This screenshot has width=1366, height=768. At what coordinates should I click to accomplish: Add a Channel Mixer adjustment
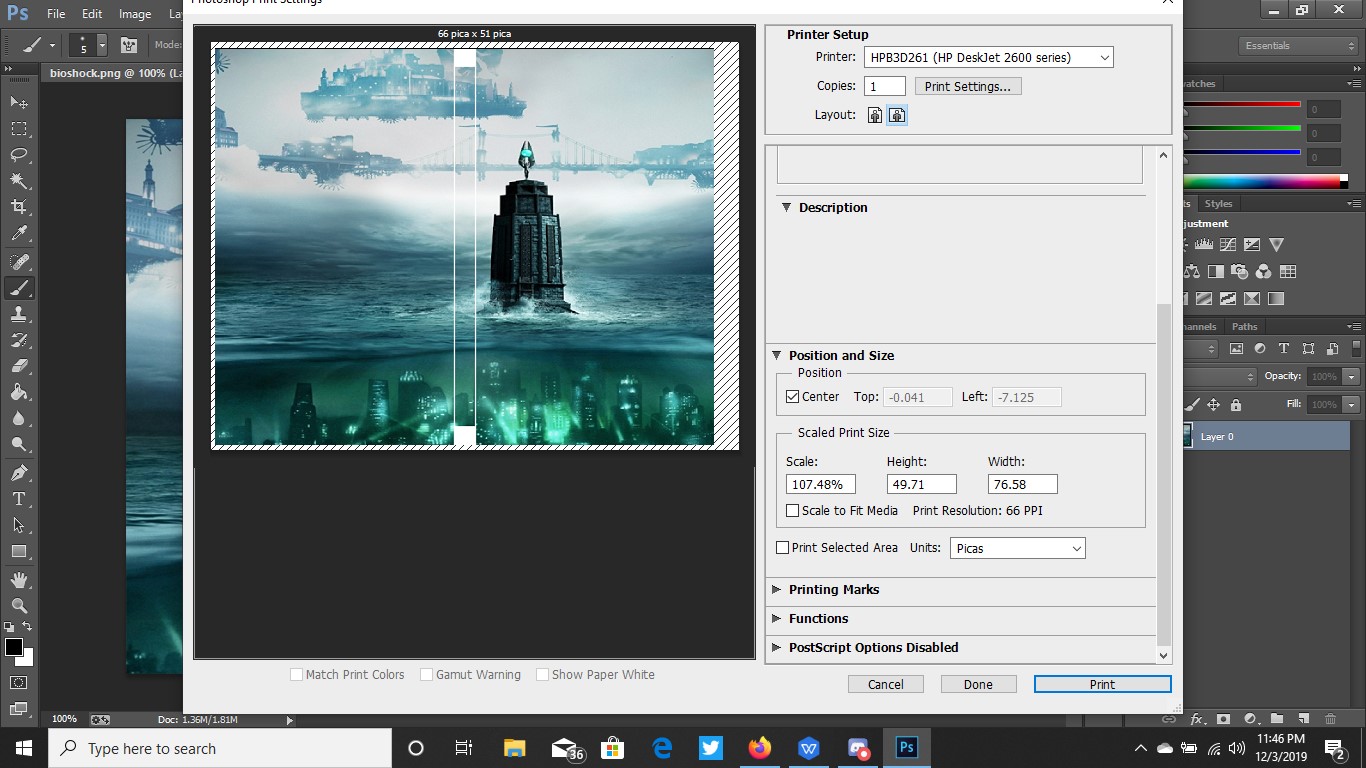[x=1264, y=271]
